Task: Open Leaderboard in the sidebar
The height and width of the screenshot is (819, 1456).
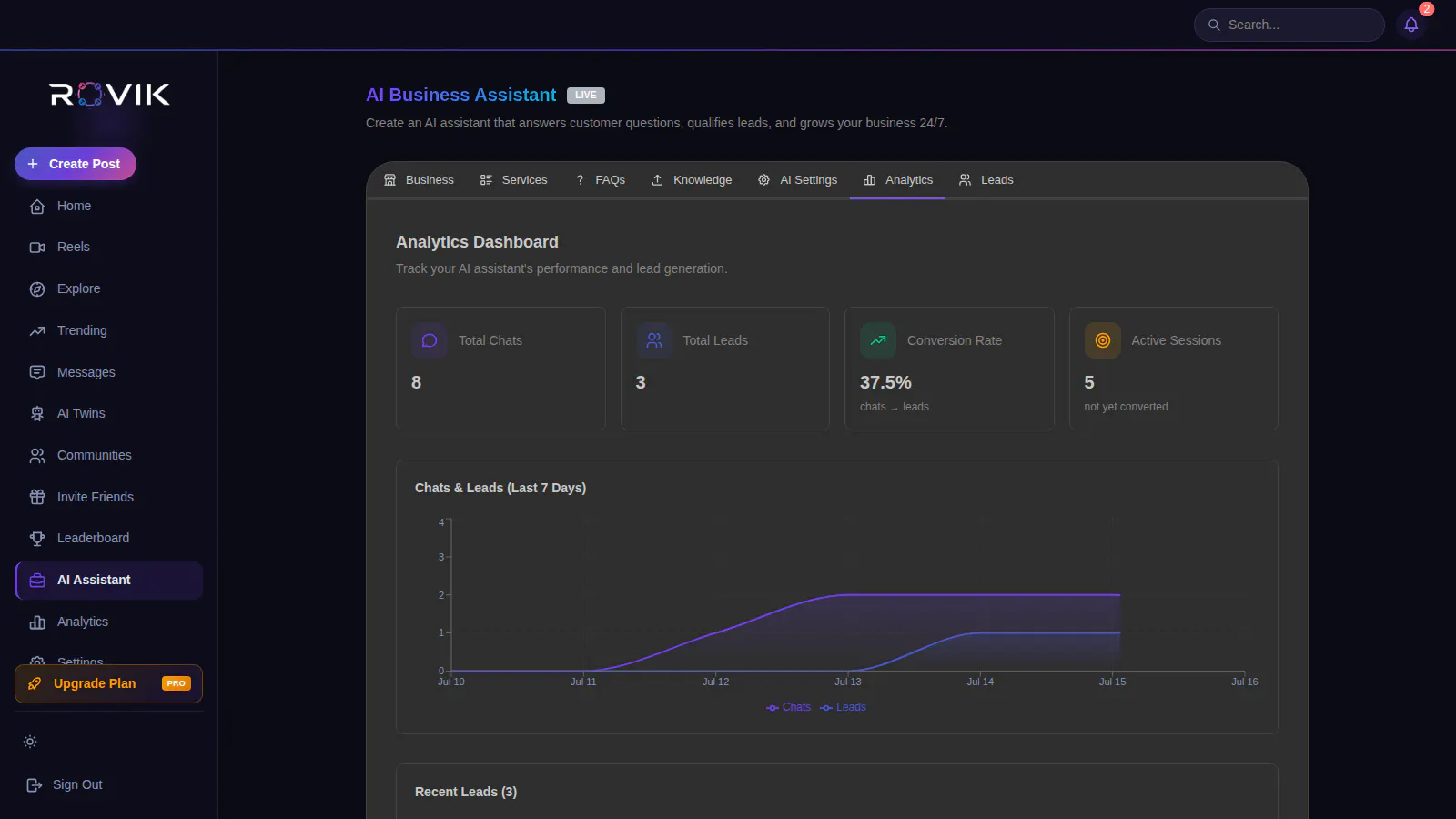Action: click(108, 539)
